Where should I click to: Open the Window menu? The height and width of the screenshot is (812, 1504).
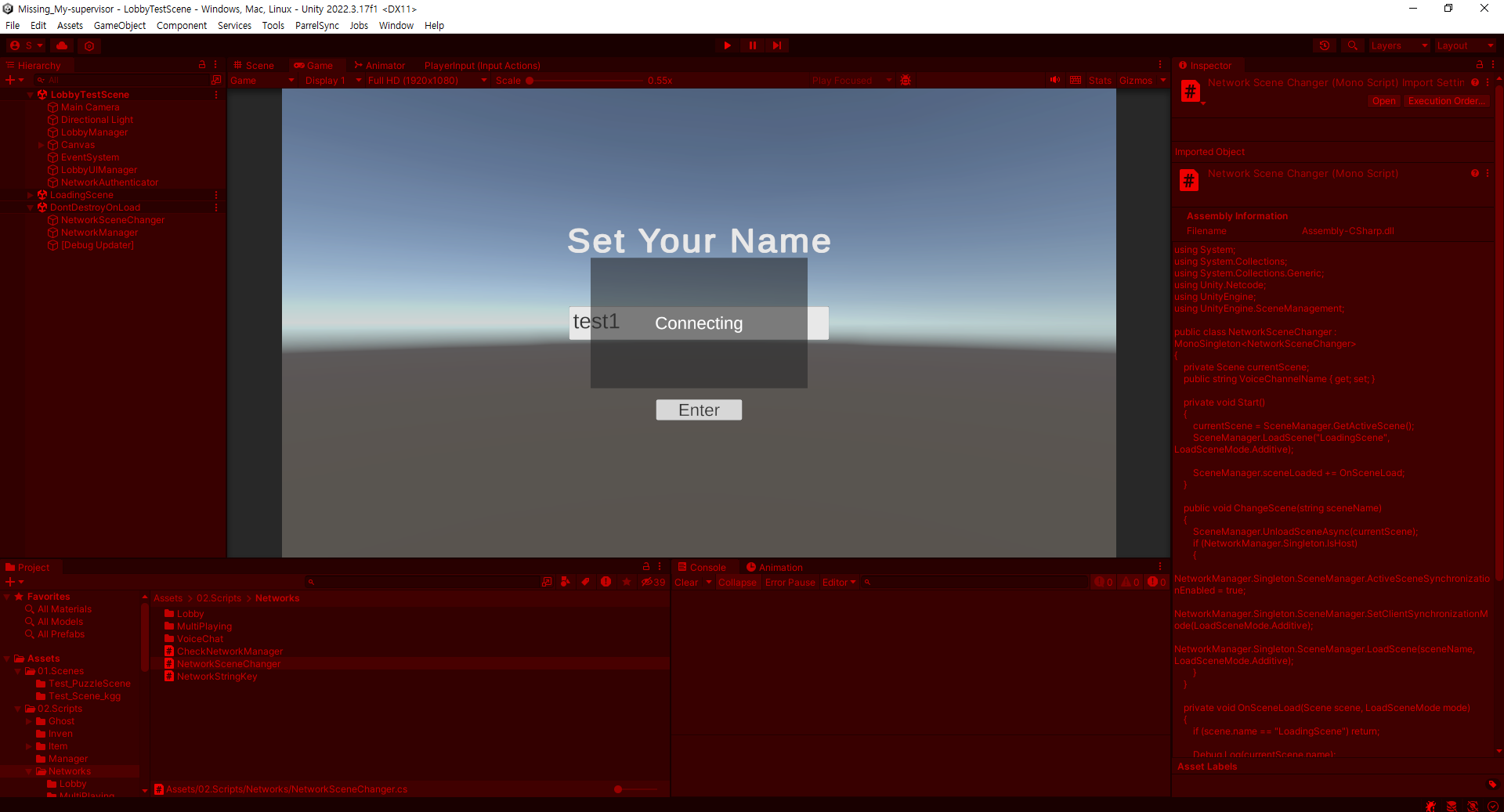(x=396, y=25)
